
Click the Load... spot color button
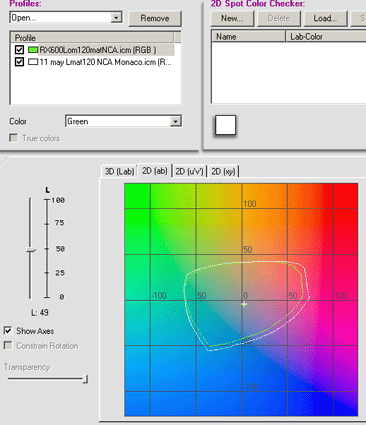[x=325, y=18]
